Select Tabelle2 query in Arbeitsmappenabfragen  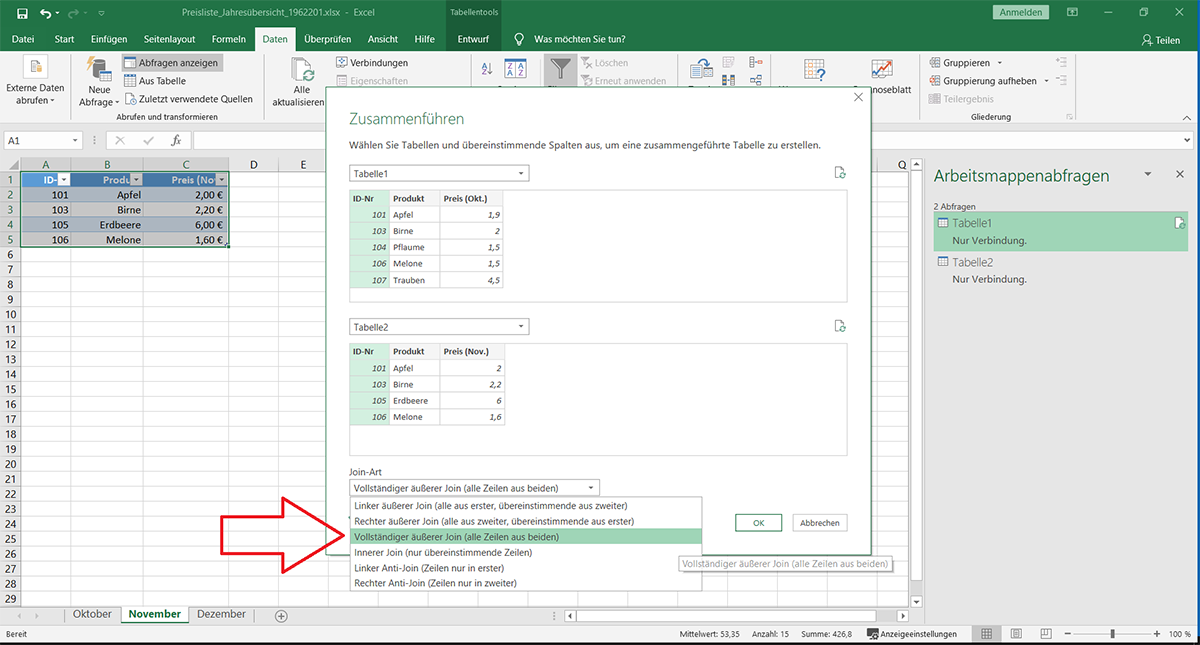click(x=1060, y=270)
